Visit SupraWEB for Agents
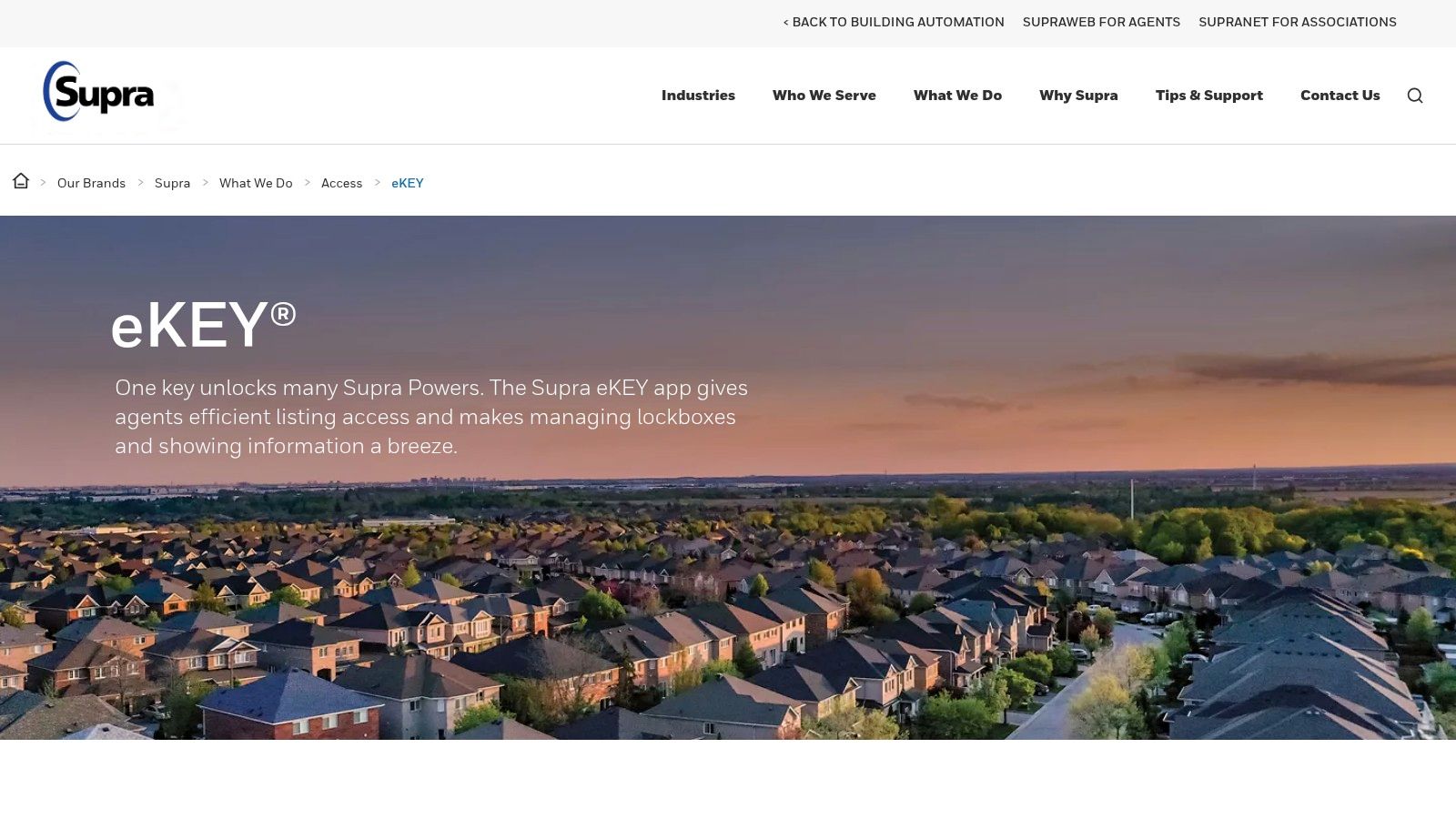This screenshot has height=819, width=1456. coord(1101,22)
